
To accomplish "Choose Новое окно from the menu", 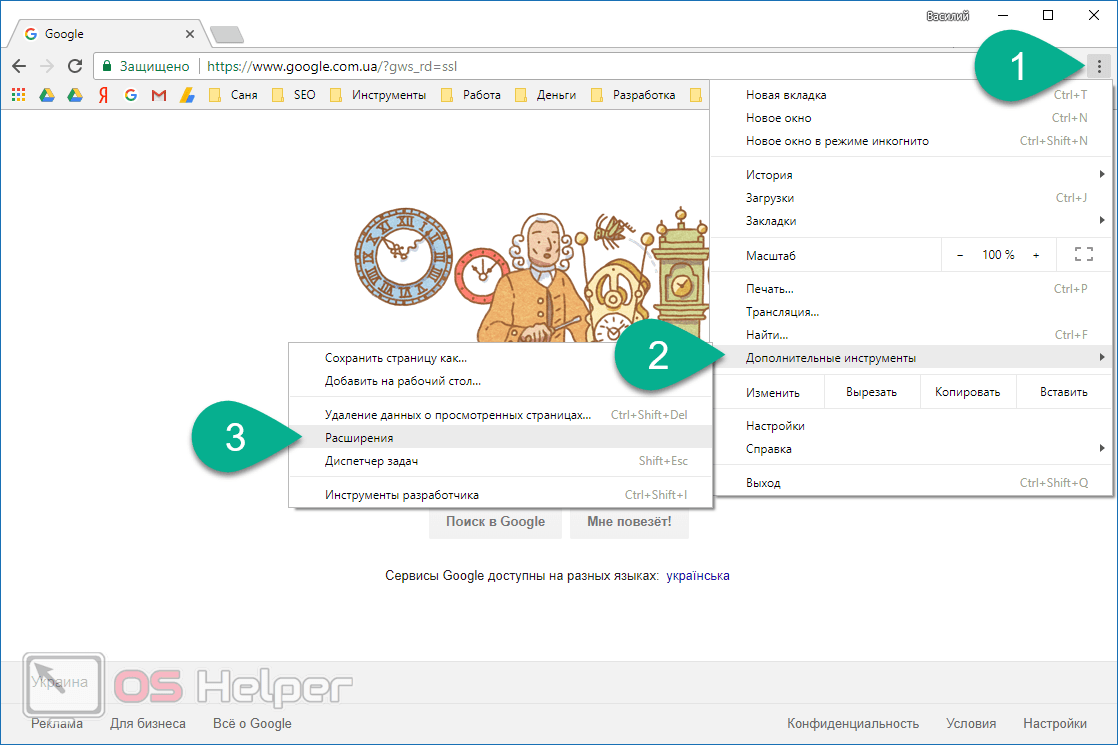I will coord(911,118).
